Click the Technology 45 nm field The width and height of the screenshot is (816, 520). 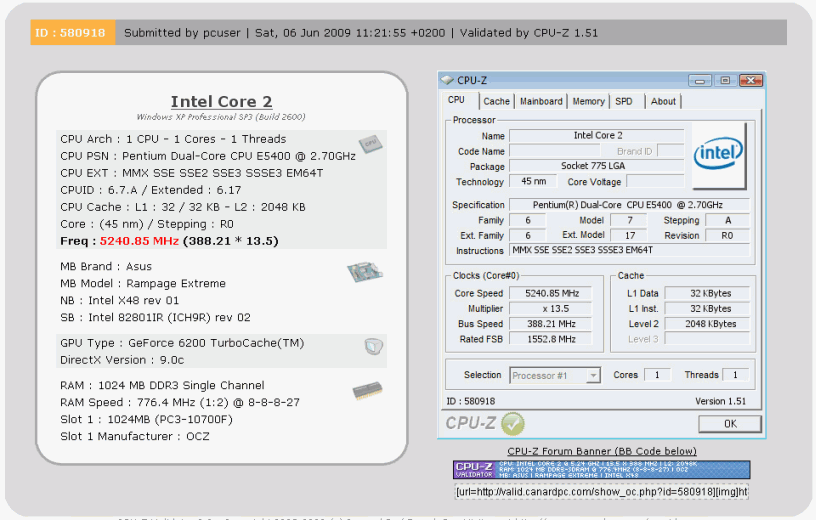point(533,181)
